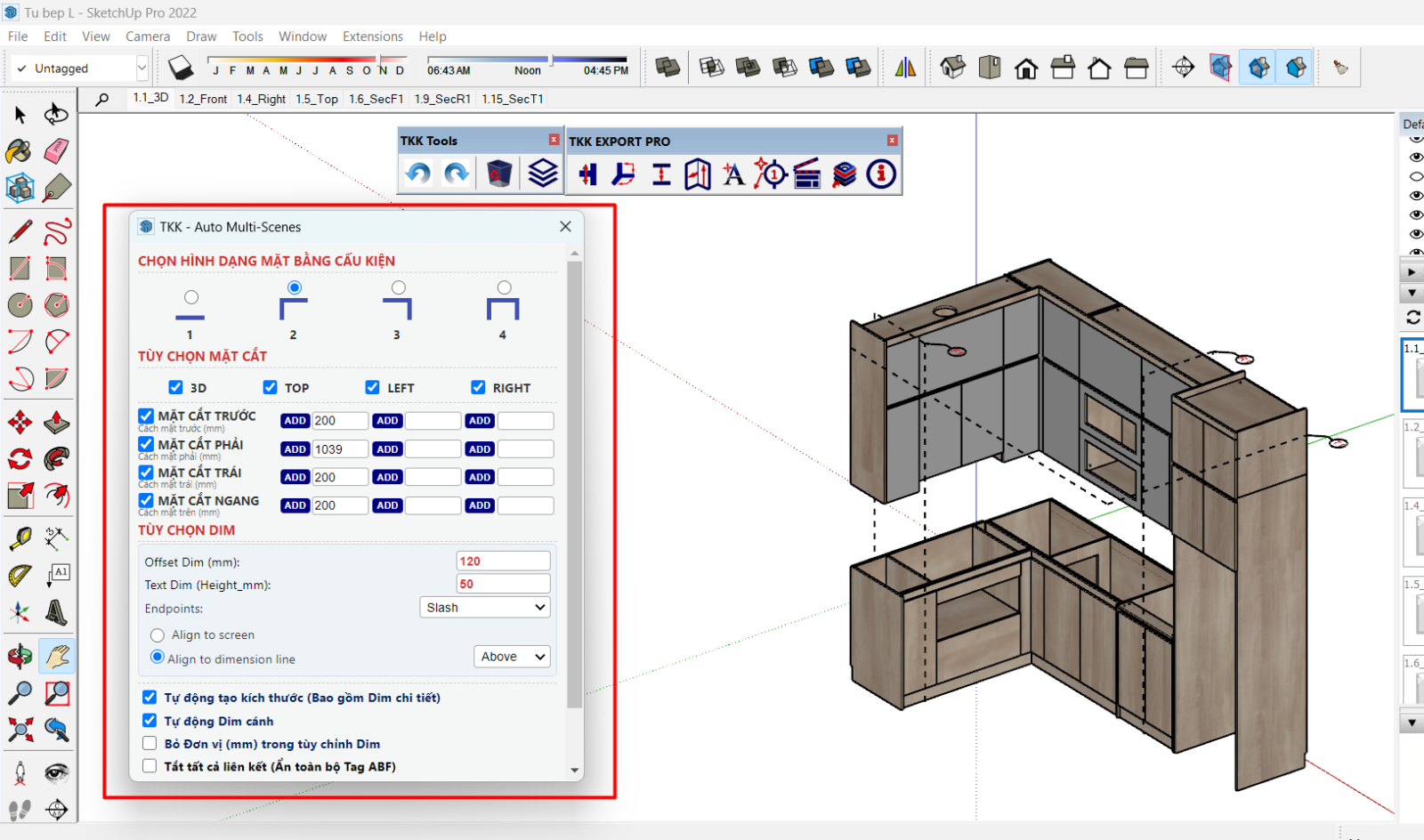Uncheck the RIGHT checkbox

click(x=478, y=387)
